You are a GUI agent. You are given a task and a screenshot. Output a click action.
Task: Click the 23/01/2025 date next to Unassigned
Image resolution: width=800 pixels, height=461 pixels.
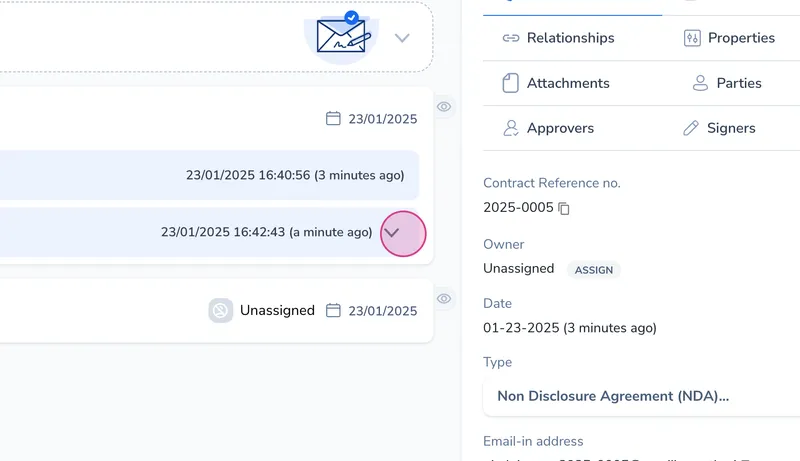pyautogui.click(x=383, y=311)
